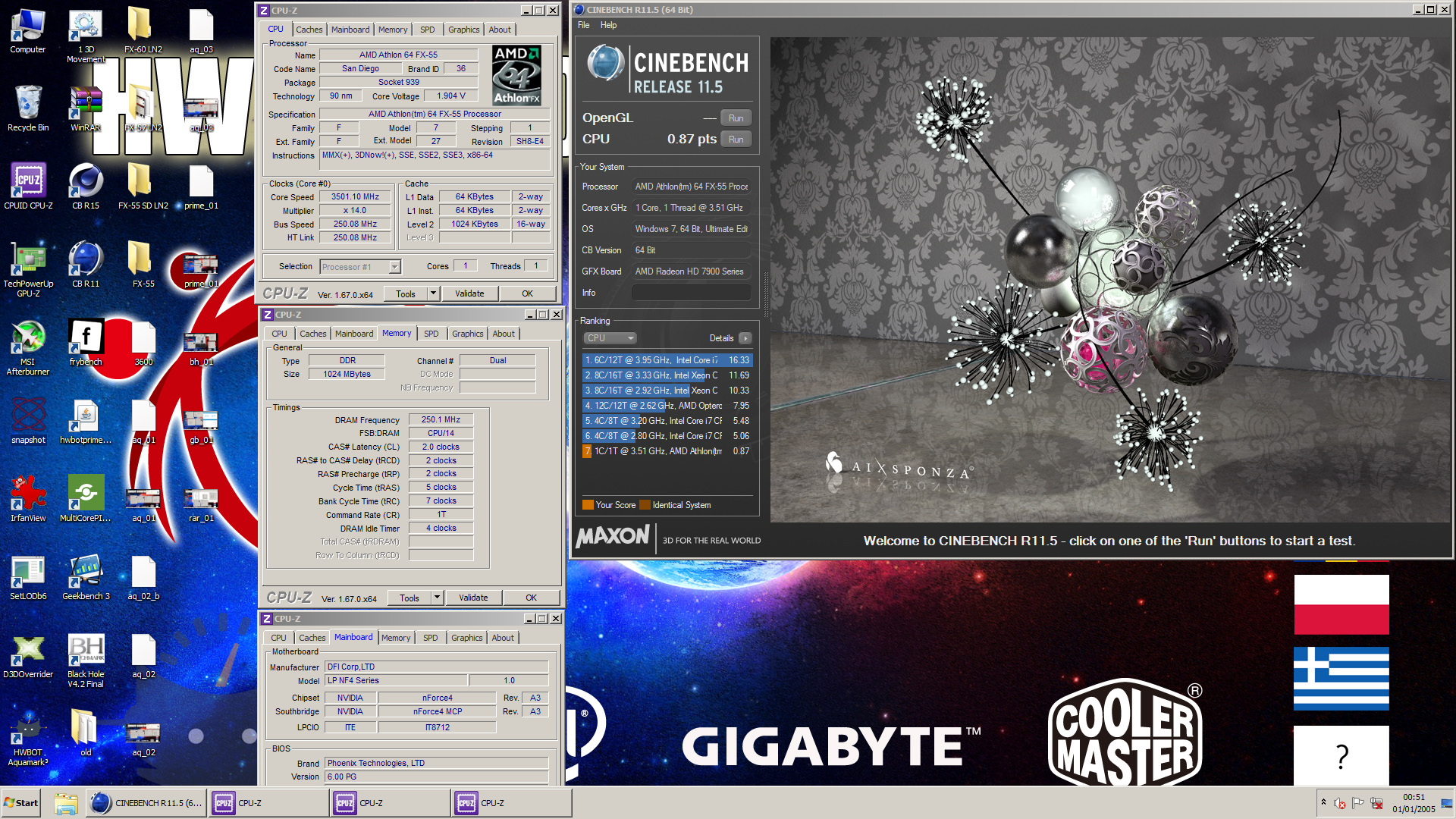1456x819 pixels.
Task: Open Geekbench 3 shortcut
Action: click(x=86, y=578)
